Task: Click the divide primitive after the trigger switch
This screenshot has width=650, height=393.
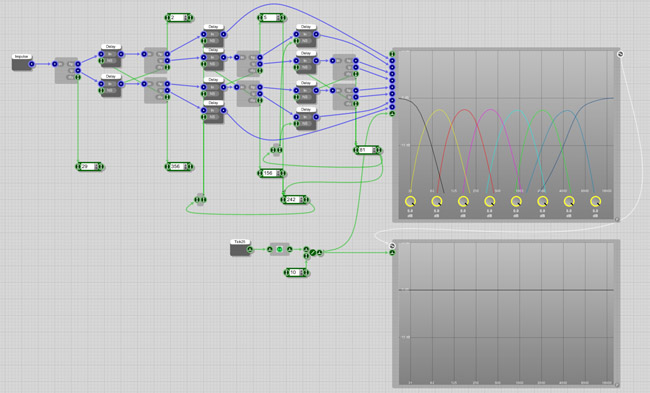Action: pos(313,252)
